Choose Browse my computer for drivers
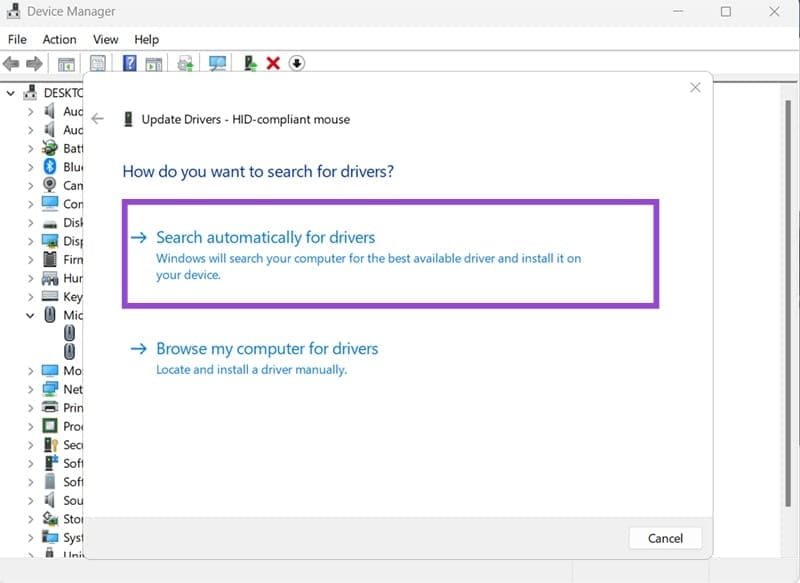The width and height of the screenshot is (800, 583). [x=267, y=348]
